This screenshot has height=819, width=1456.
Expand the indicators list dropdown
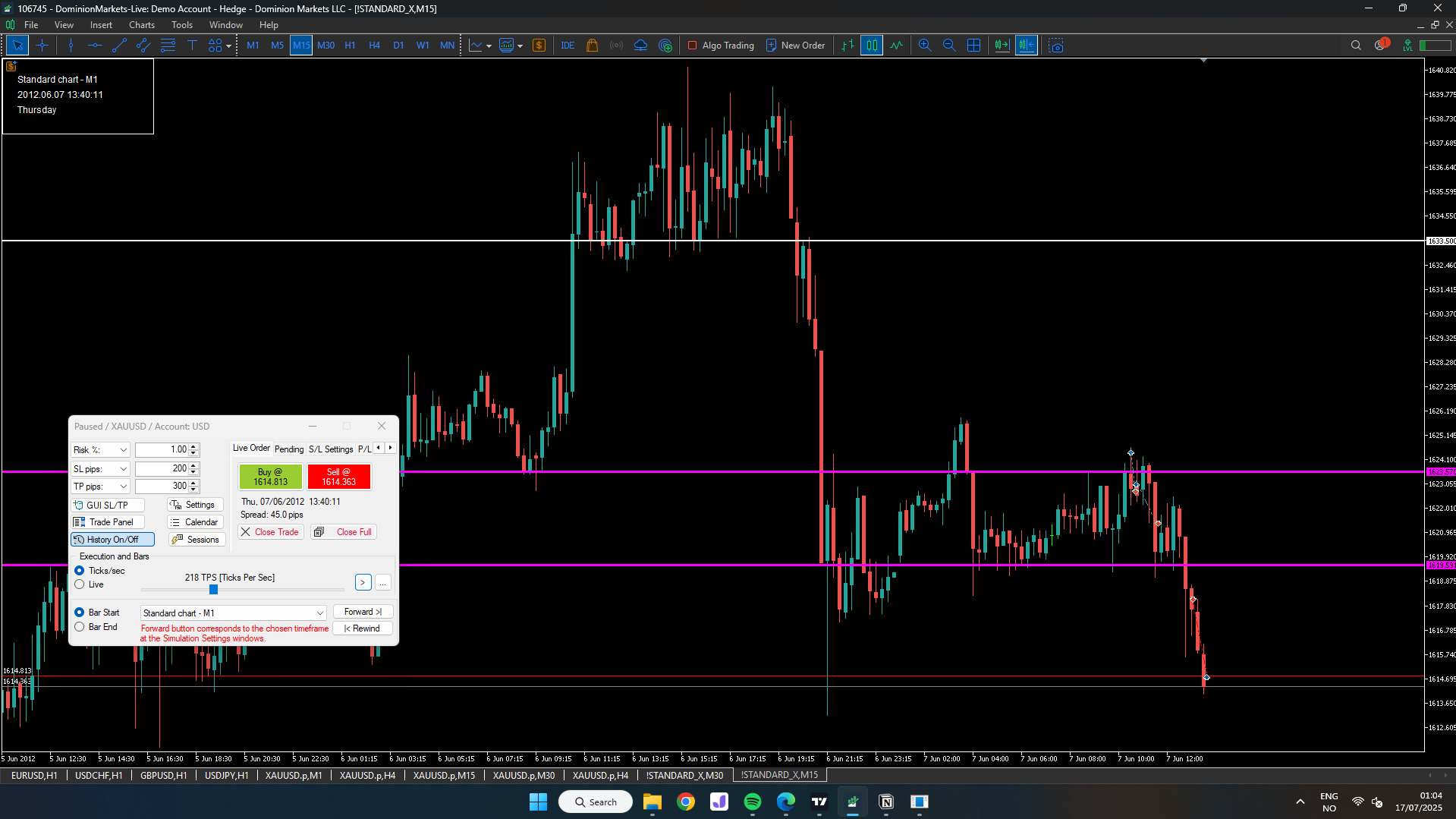point(489,46)
